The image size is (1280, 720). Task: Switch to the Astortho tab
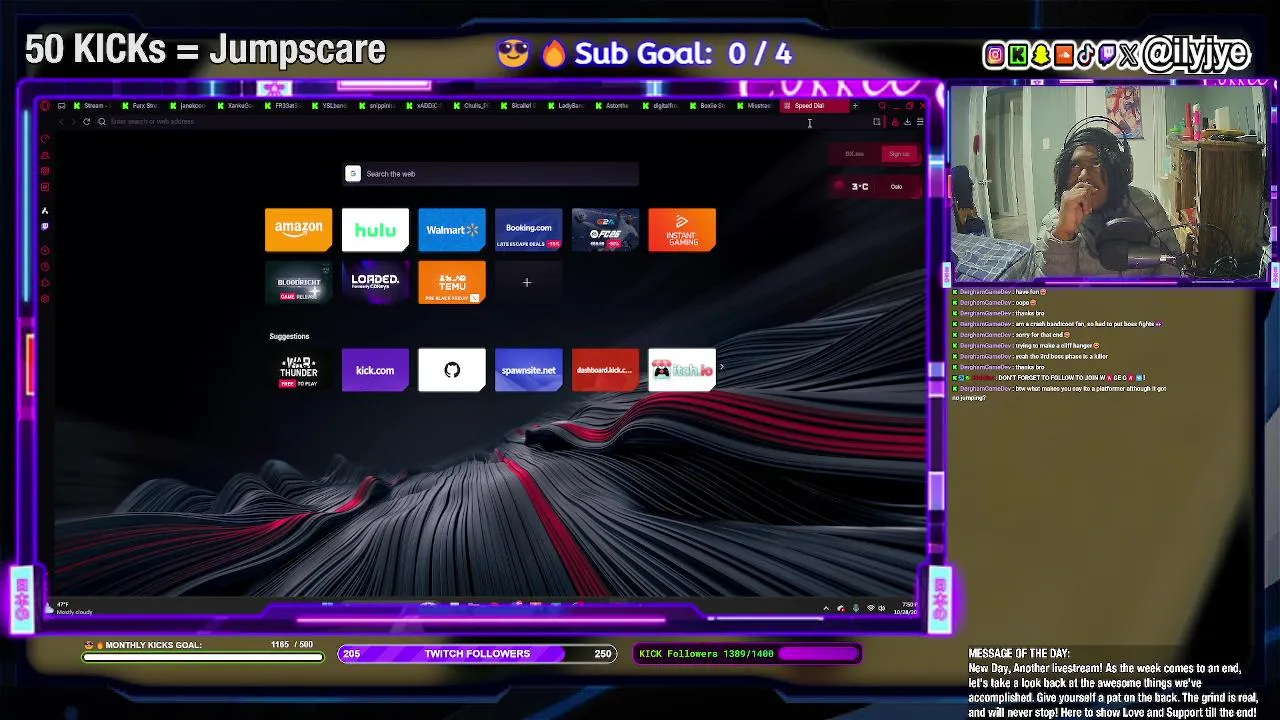pyautogui.click(x=614, y=105)
